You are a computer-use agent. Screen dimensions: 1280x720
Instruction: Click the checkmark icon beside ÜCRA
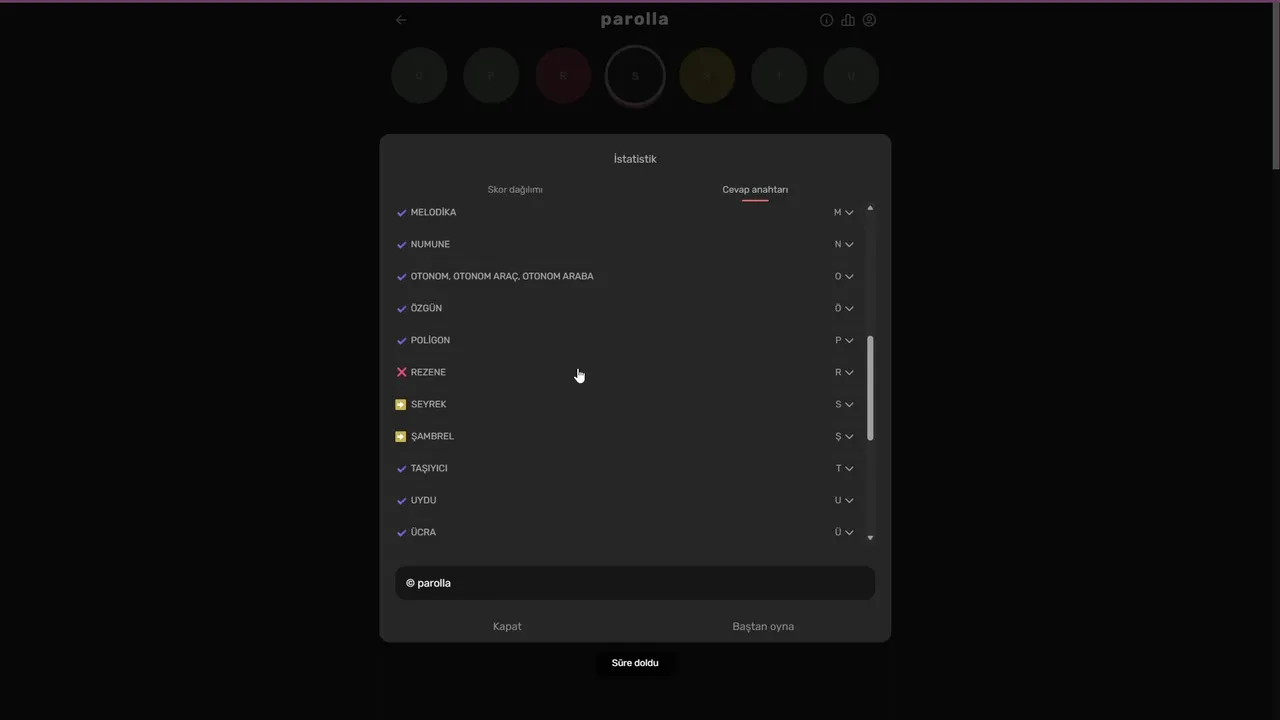point(402,533)
